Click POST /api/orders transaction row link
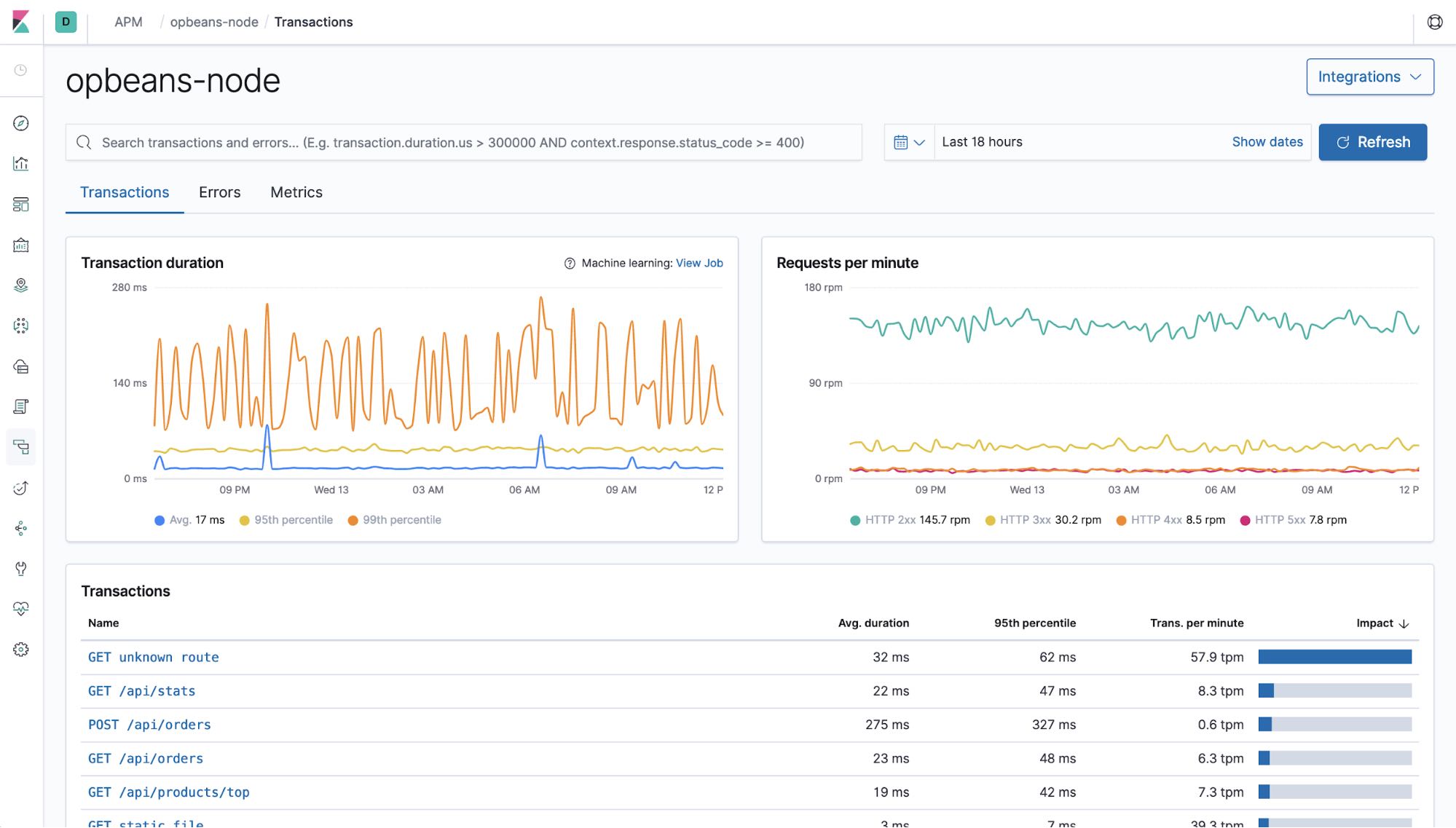This screenshot has width=1456, height=828. point(149,725)
